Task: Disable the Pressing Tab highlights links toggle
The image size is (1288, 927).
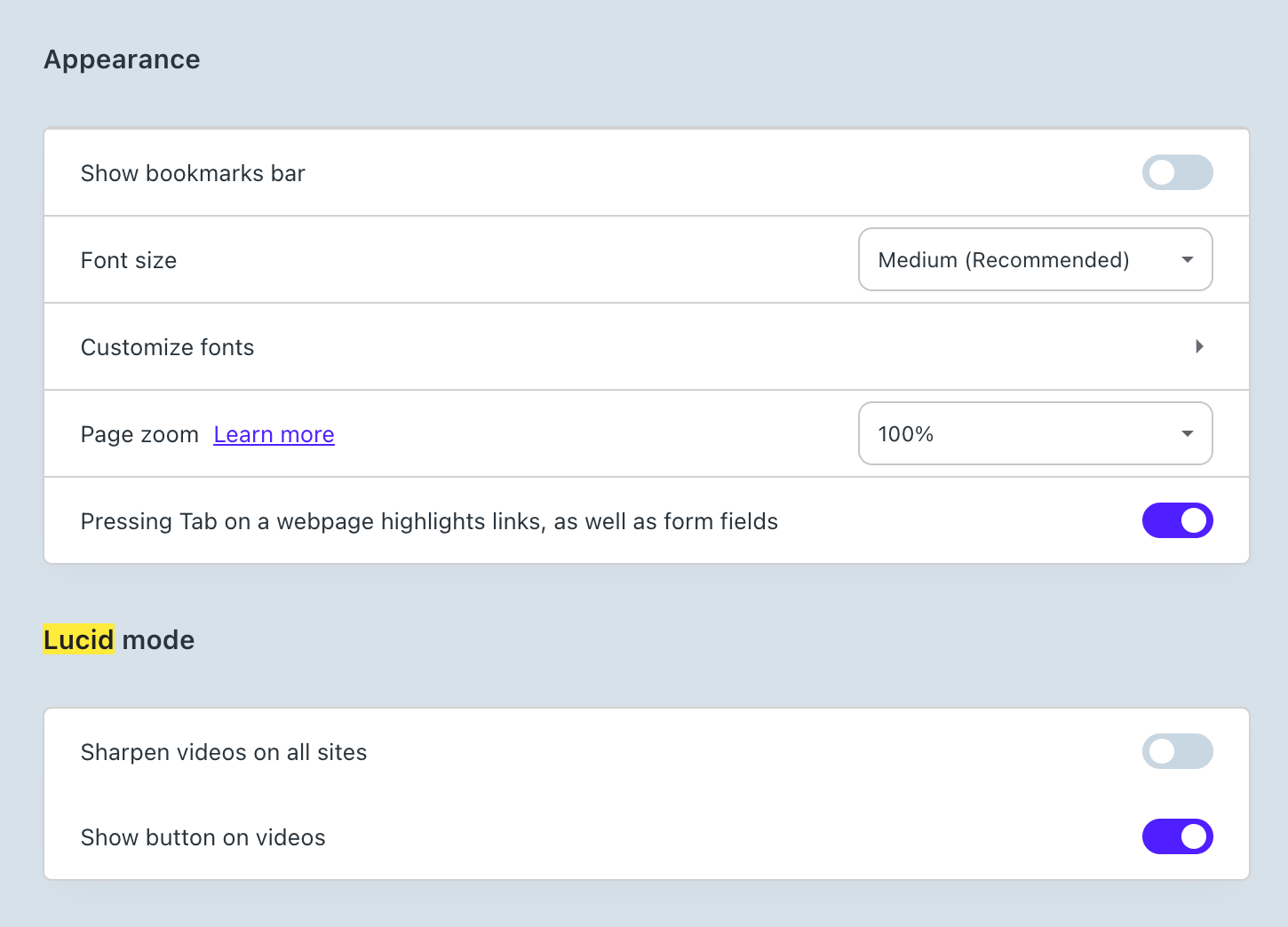Action: coord(1177,520)
